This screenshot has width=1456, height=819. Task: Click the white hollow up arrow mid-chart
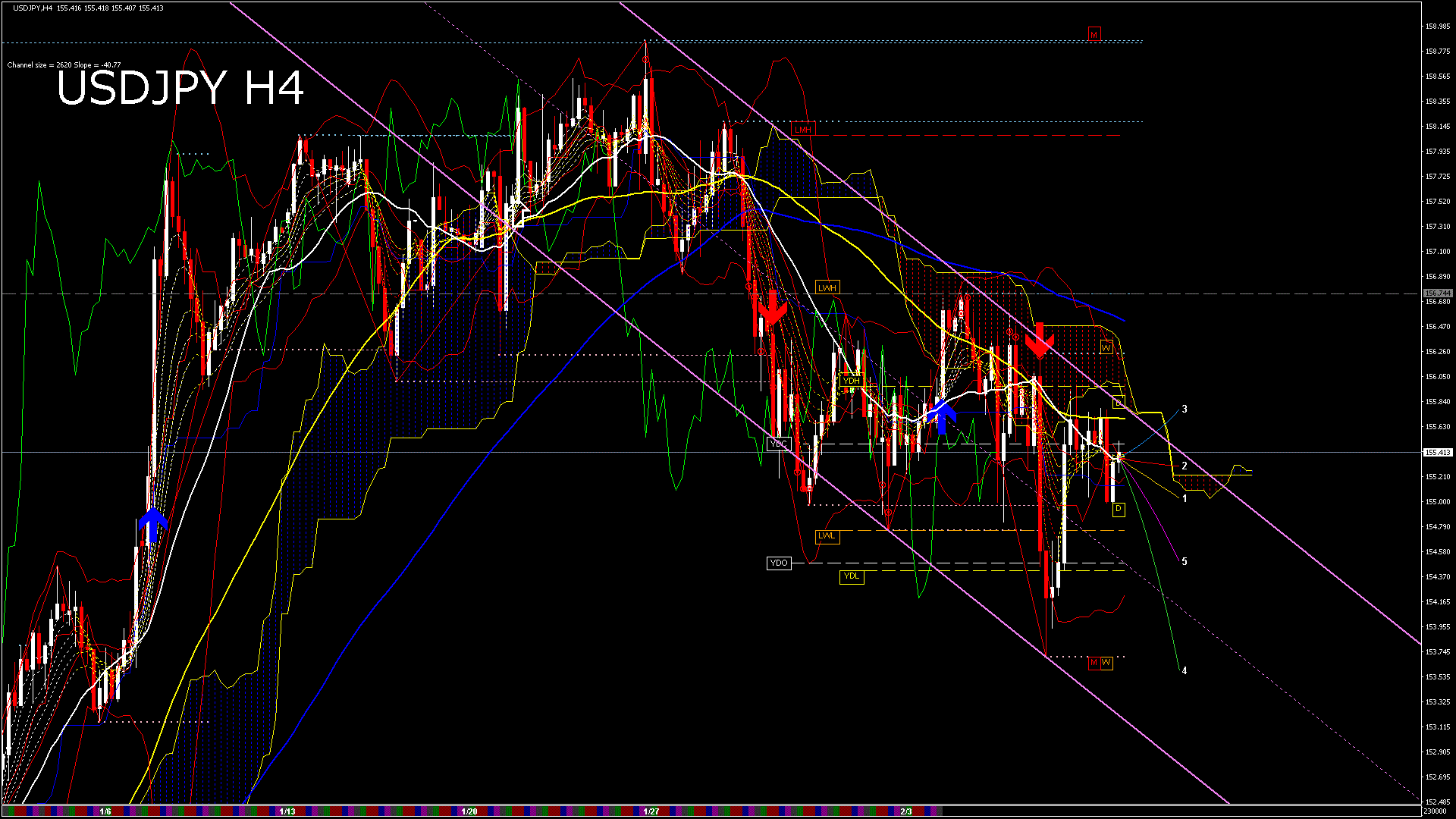(x=519, y=214)
